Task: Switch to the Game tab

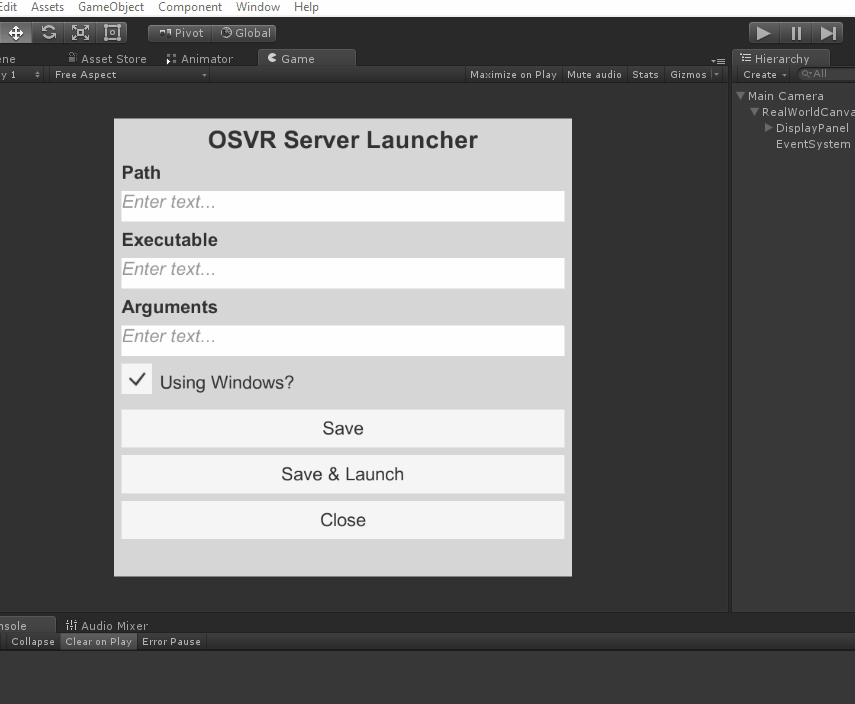Action: point(306,58)
